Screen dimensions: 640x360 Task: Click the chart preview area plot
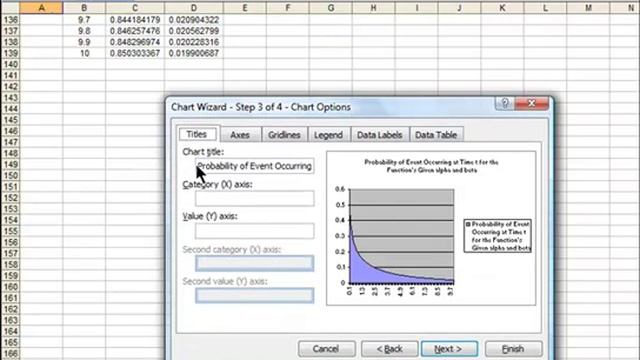[x=402, y=236]
